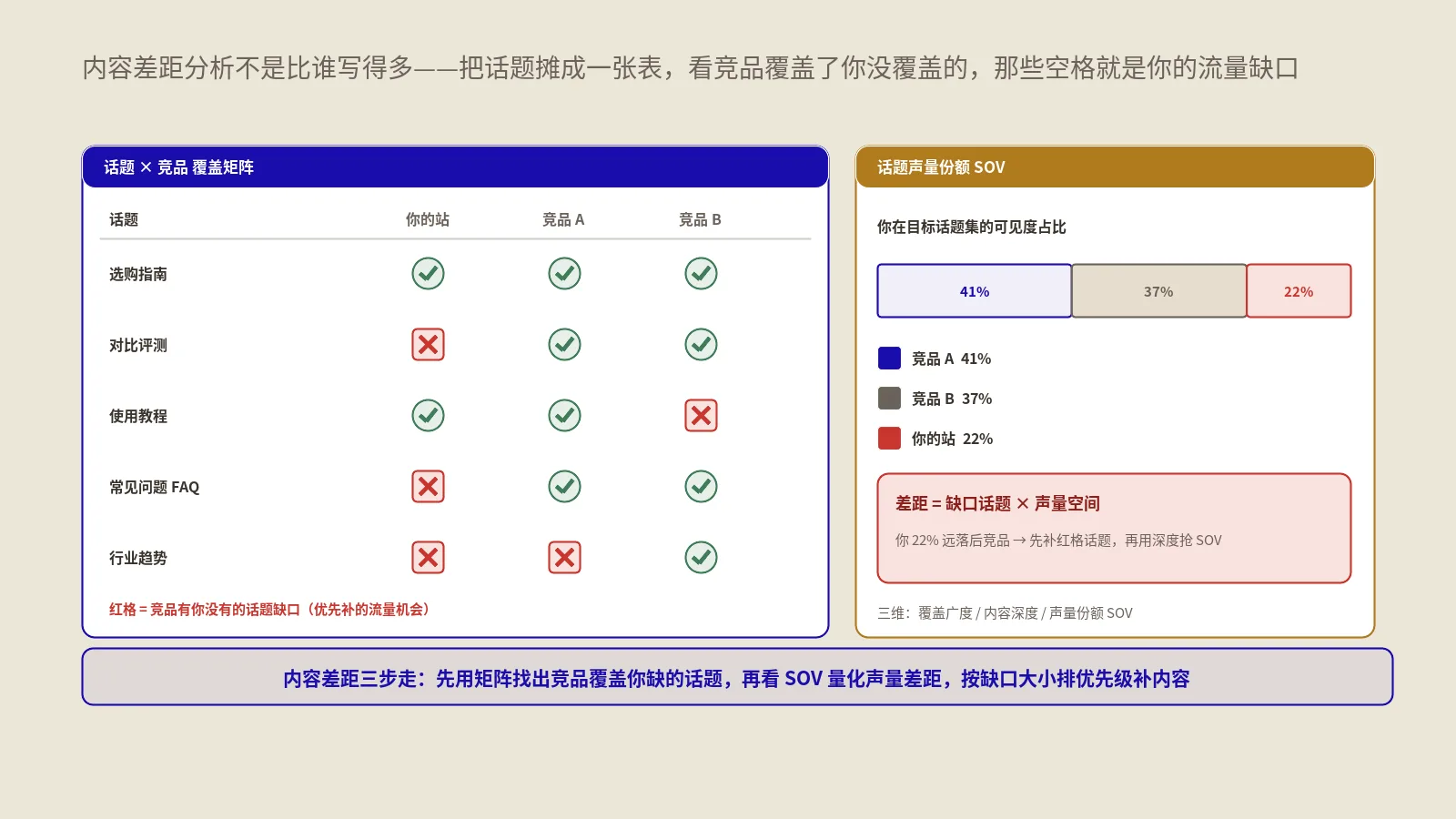Click the slide title about 内容差距分析
The width and height of the screenshot is (1456, 819).
[x=690, y=68]
